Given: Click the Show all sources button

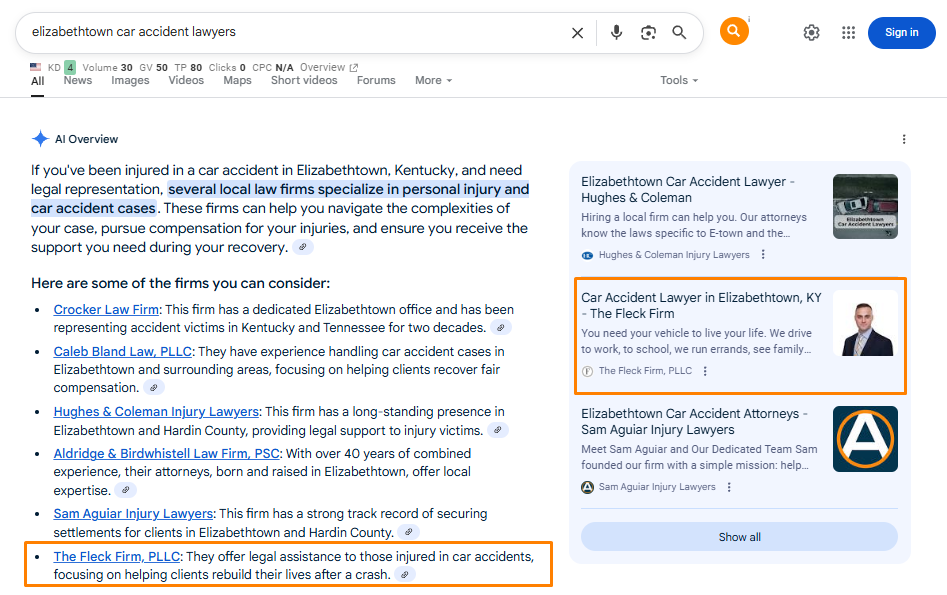Looking at the screenshot, I should [x=739, y=537].
